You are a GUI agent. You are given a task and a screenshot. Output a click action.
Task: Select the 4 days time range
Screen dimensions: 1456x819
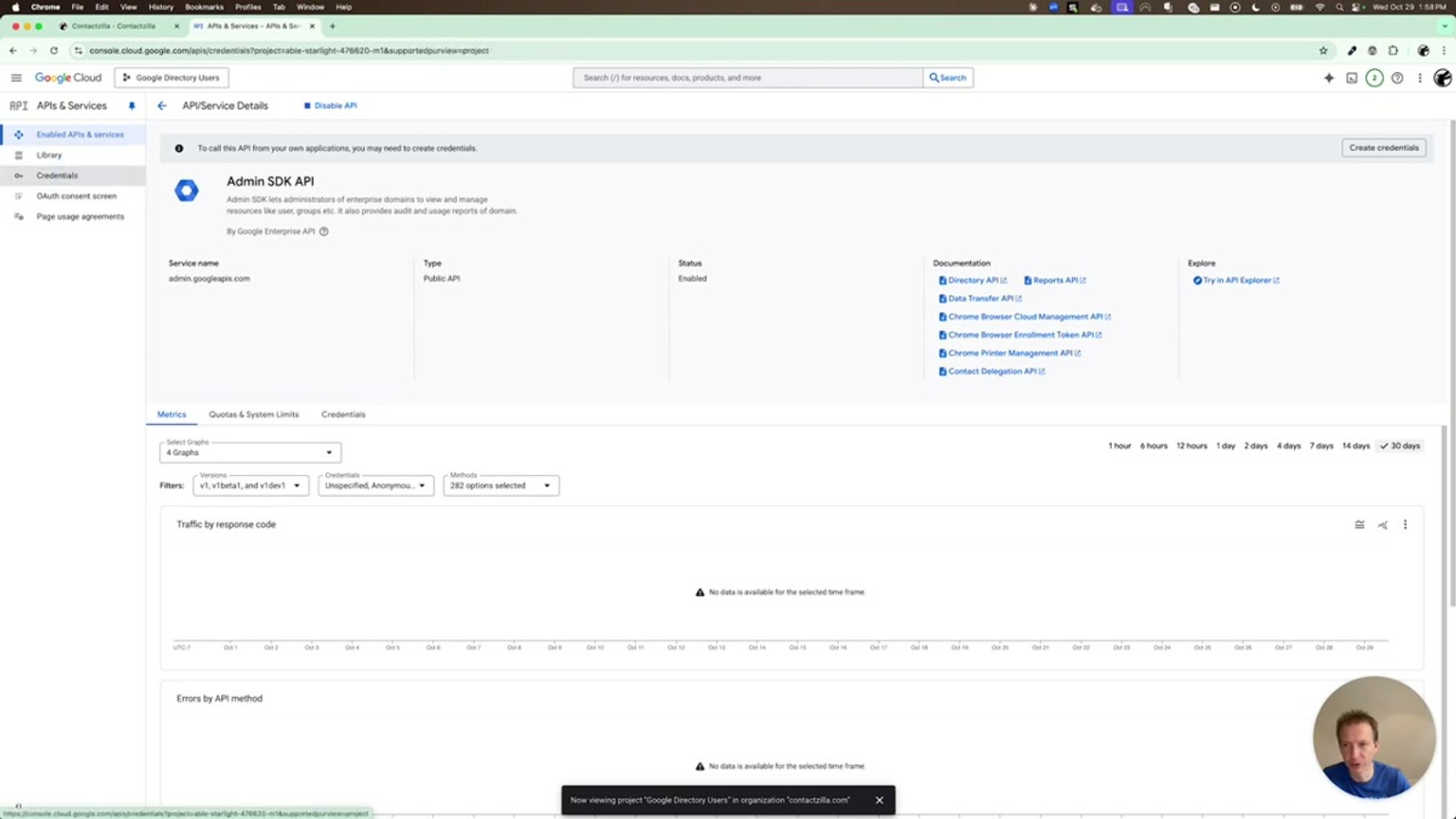pyautogui.click(x=1289, y=446)
